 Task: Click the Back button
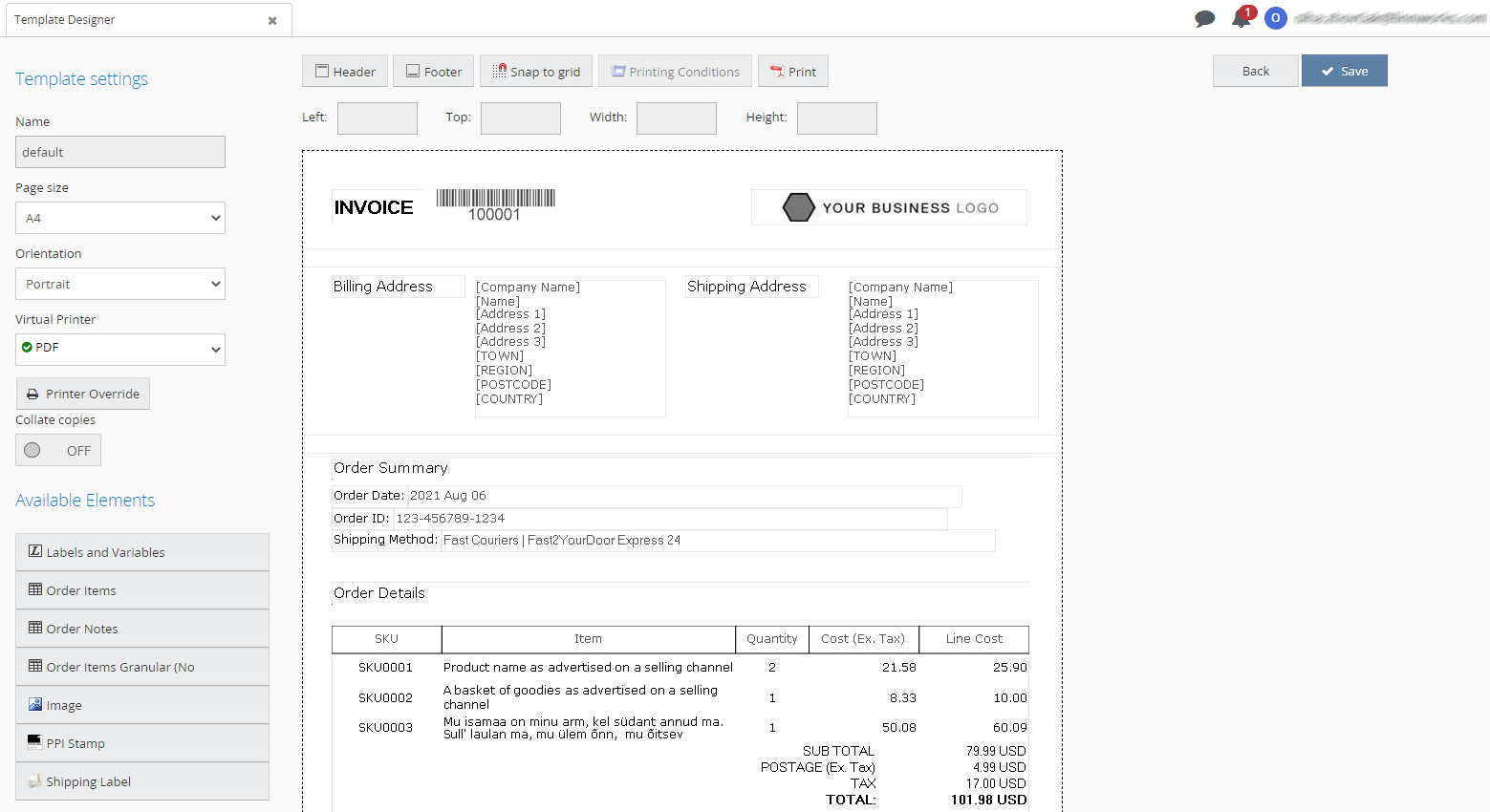1255,71
